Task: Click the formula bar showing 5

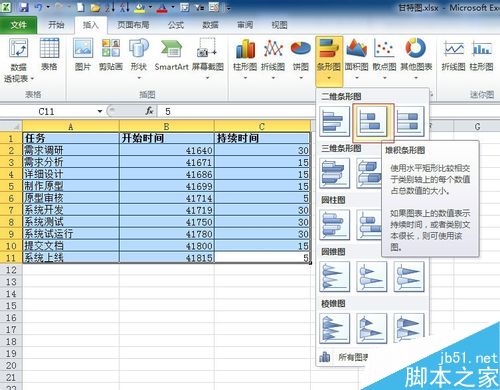Action: click(x=328, y=111)
